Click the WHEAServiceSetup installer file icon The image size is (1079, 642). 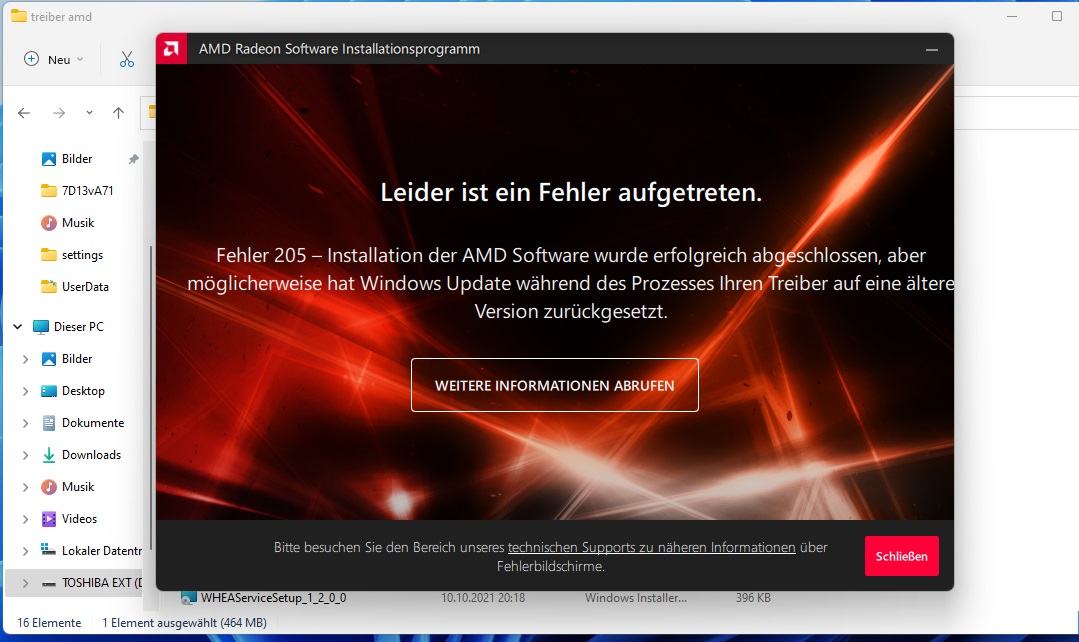tap(189, 598)
